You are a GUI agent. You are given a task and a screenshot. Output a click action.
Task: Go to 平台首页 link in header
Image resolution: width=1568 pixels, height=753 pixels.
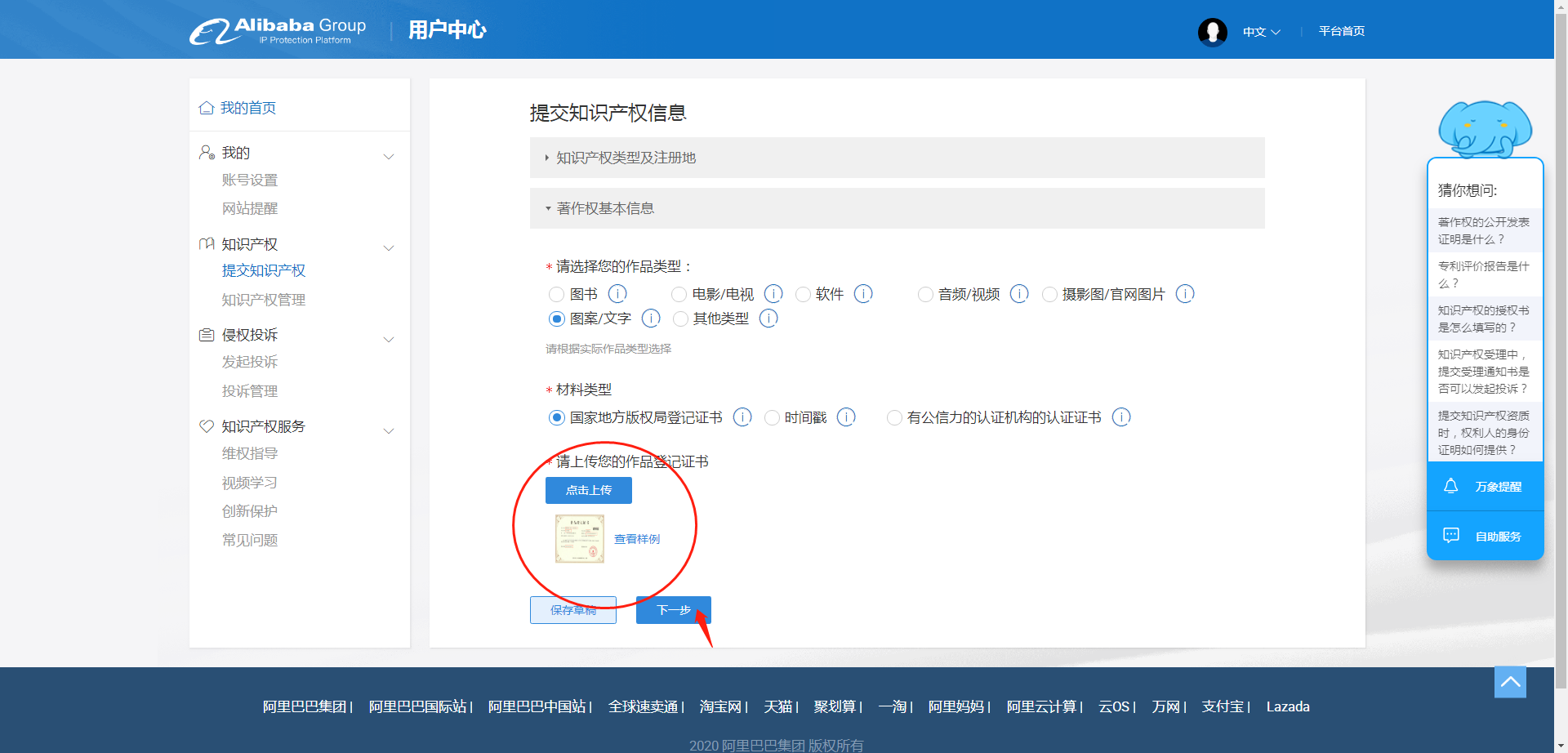point(1342,31)
